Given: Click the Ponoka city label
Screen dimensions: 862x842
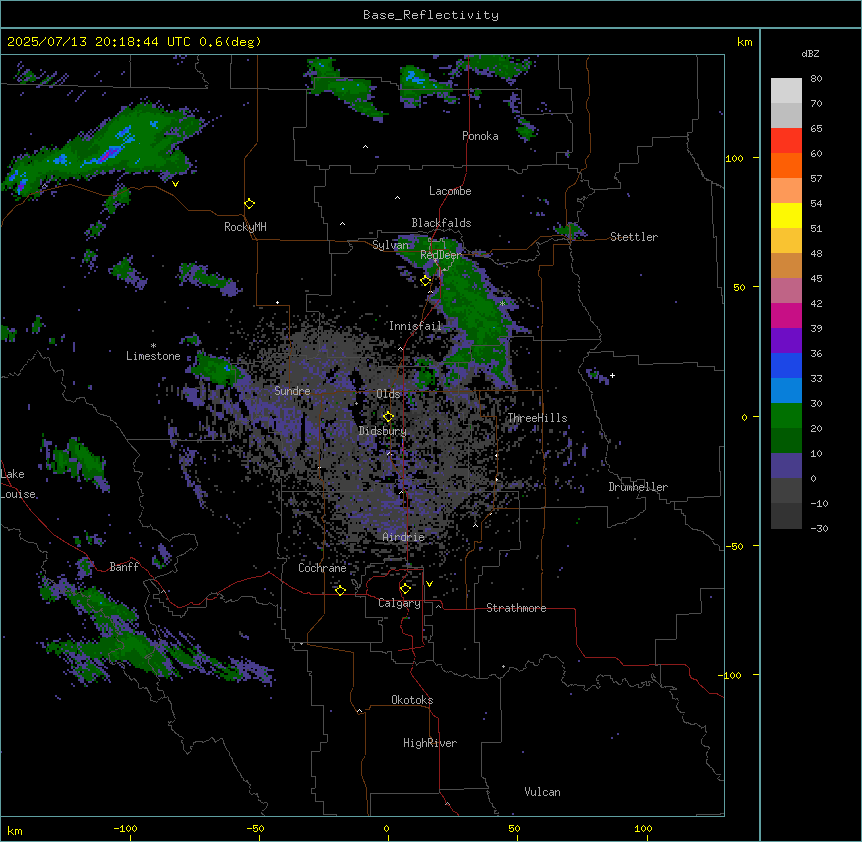Looking at the screenshot, I should click(x=480, y=136).
